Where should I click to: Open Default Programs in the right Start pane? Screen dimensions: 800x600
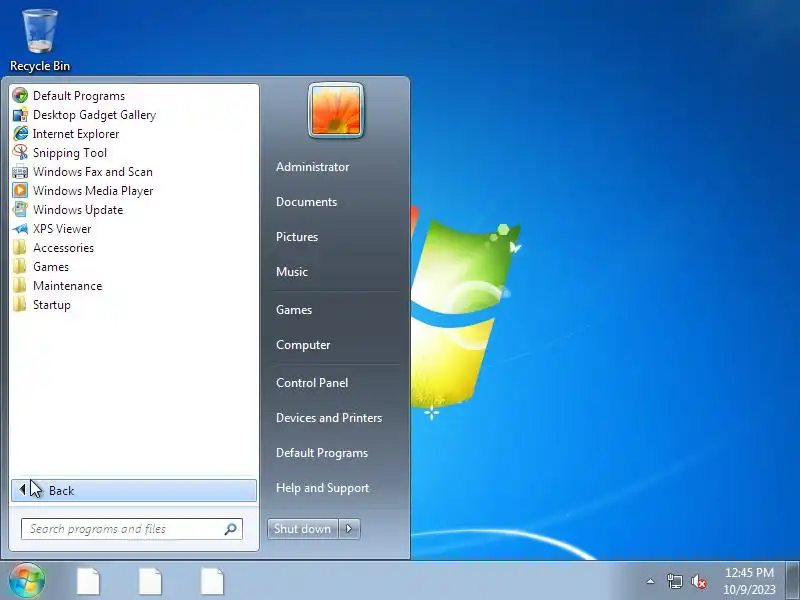(321, 453)
